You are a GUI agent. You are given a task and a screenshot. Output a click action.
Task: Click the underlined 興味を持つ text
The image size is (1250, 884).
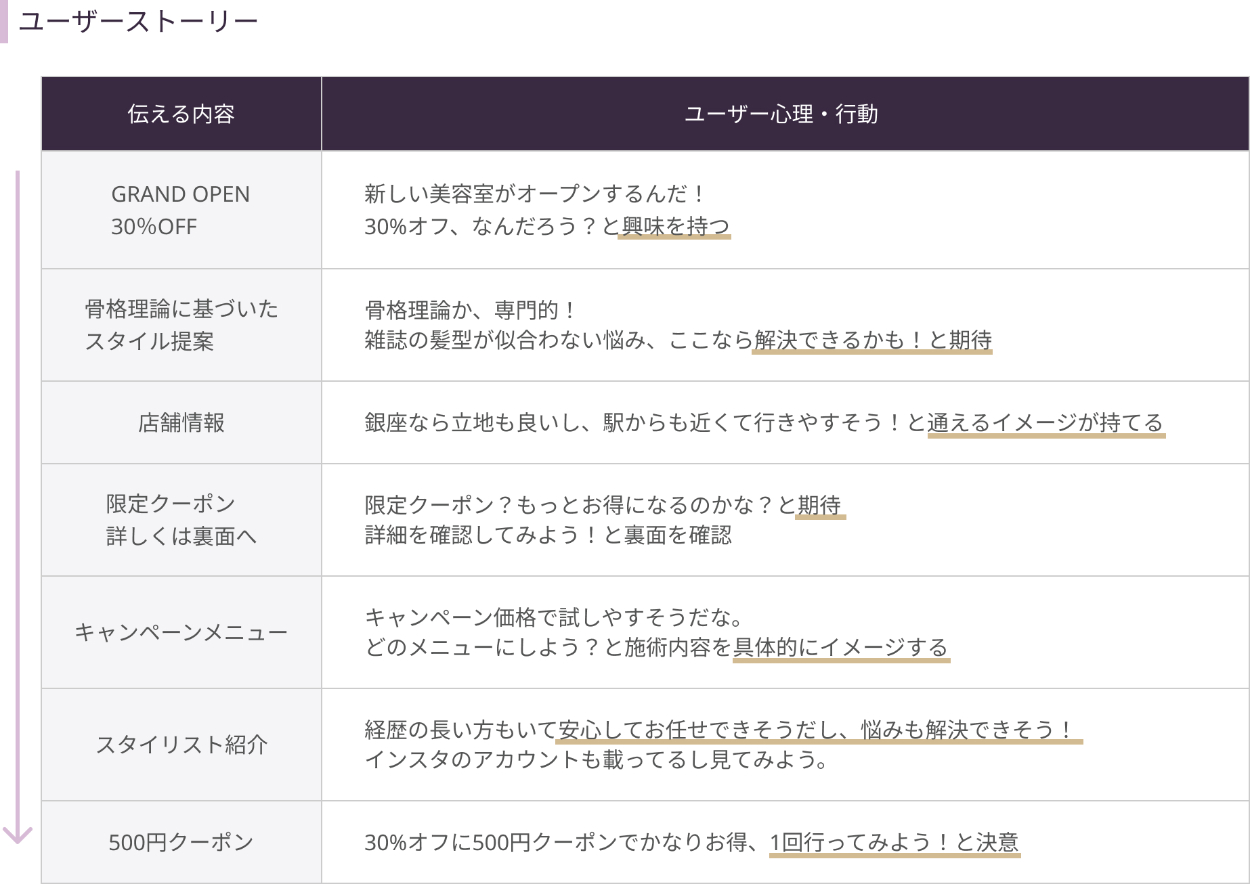click(675, 227)
